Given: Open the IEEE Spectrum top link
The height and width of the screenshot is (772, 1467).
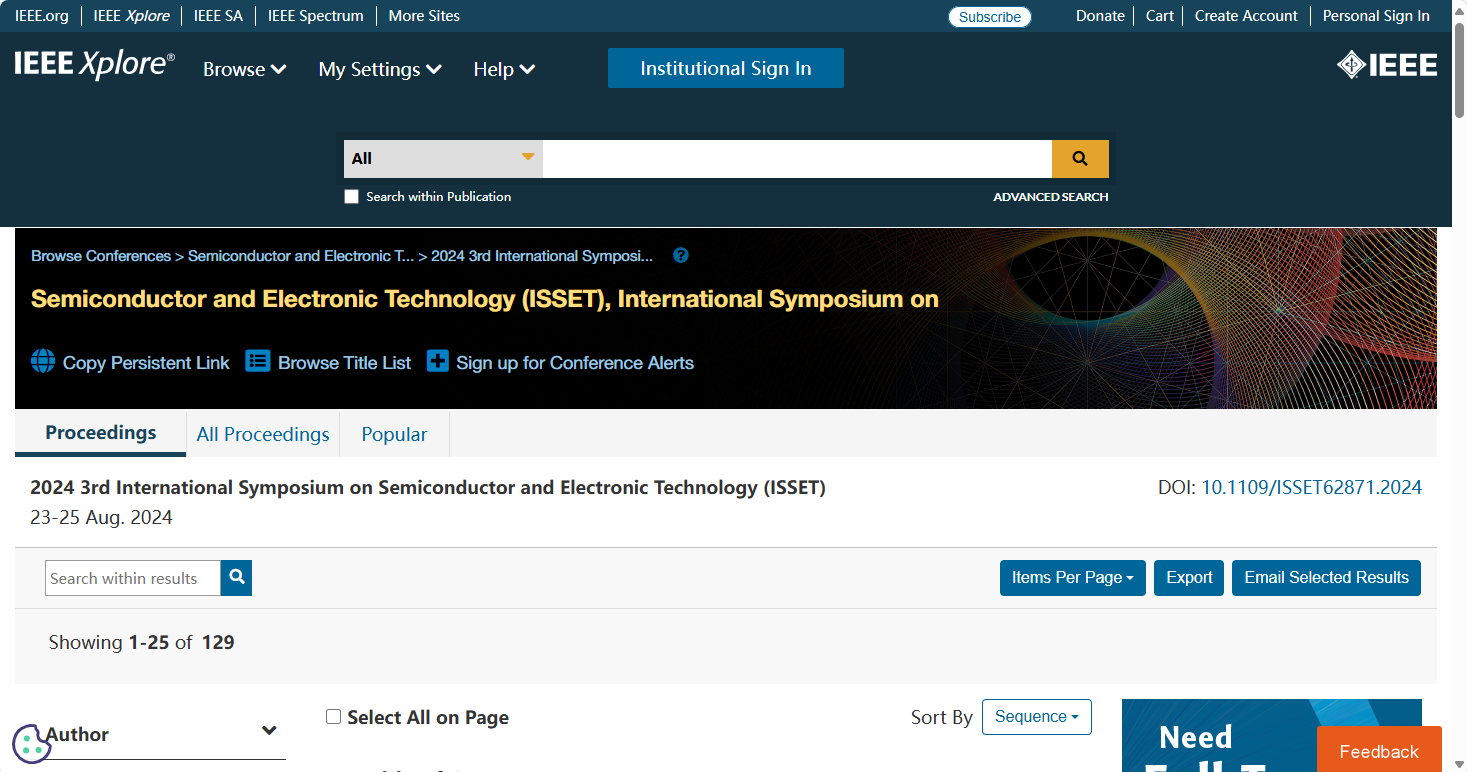Looking at the screenshot, I should tap(316, 16).
